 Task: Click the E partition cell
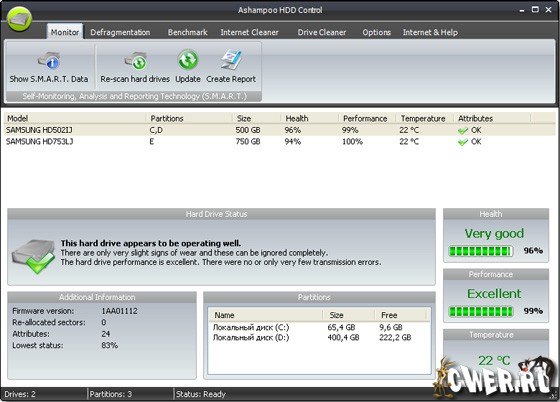152,142
